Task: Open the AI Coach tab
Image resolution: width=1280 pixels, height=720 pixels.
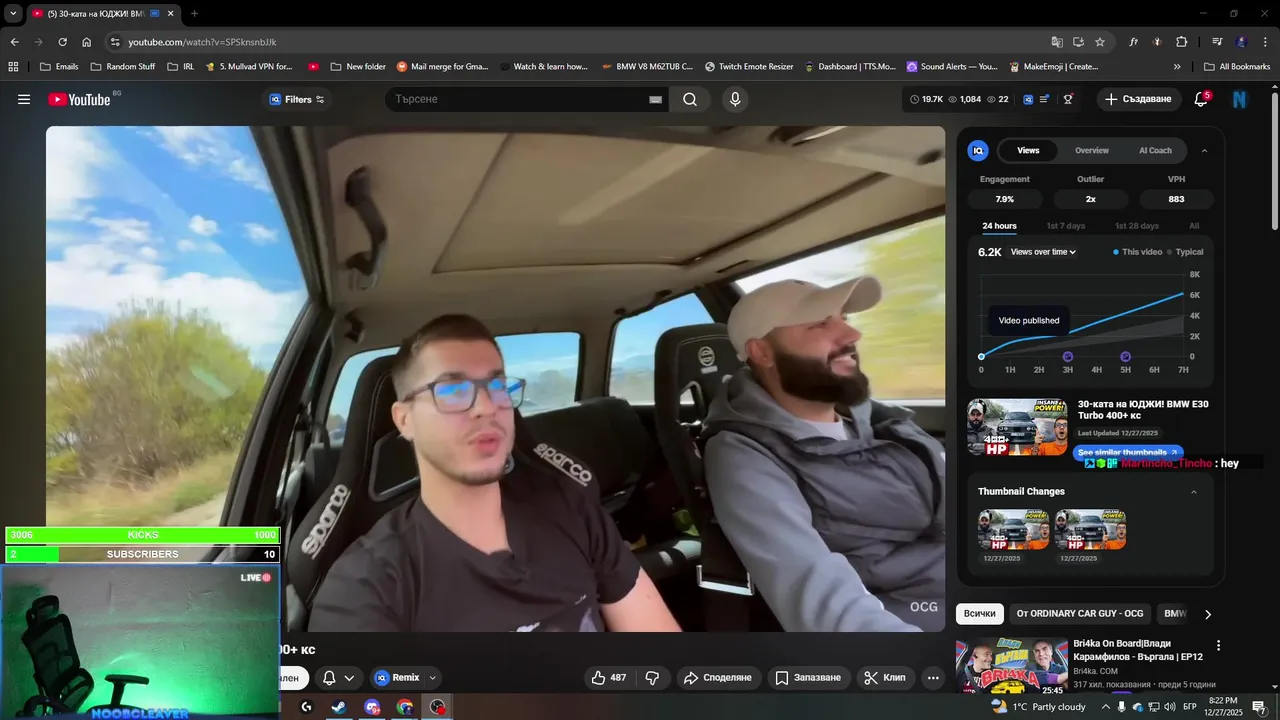Action: tap(1155, 151)
